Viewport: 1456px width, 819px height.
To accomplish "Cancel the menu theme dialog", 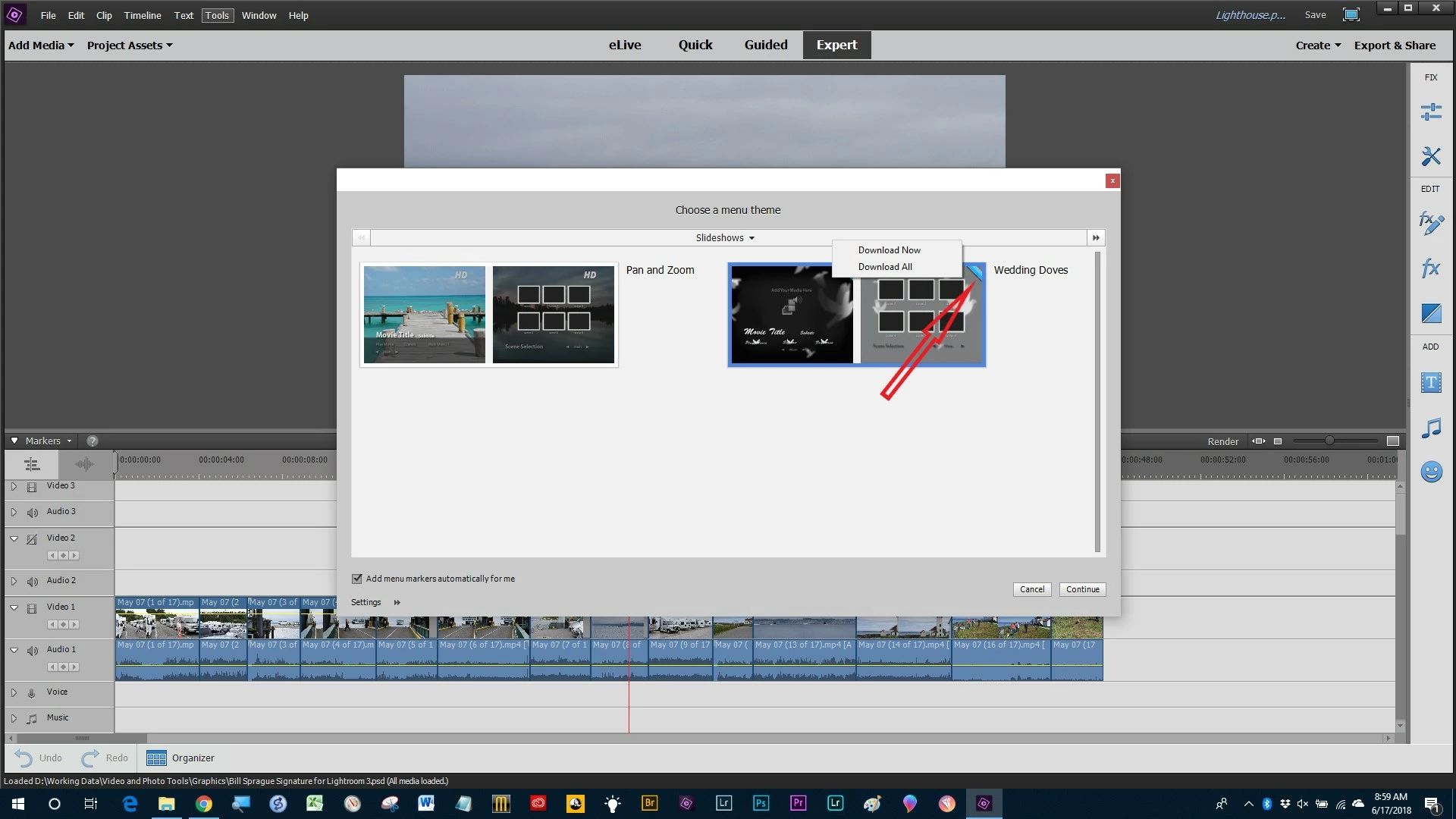I will (1031, 589).
